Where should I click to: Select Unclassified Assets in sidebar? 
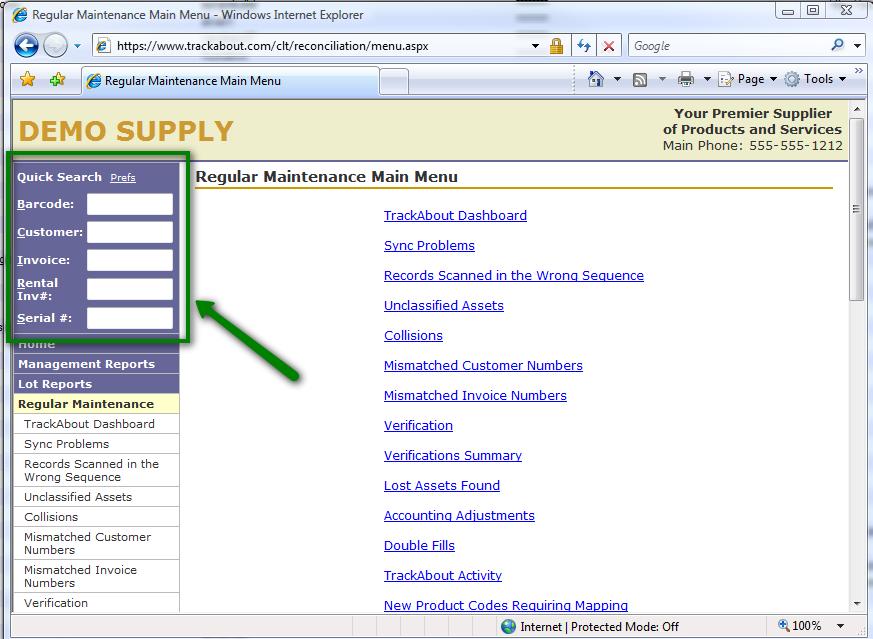[x=96, y=497]
